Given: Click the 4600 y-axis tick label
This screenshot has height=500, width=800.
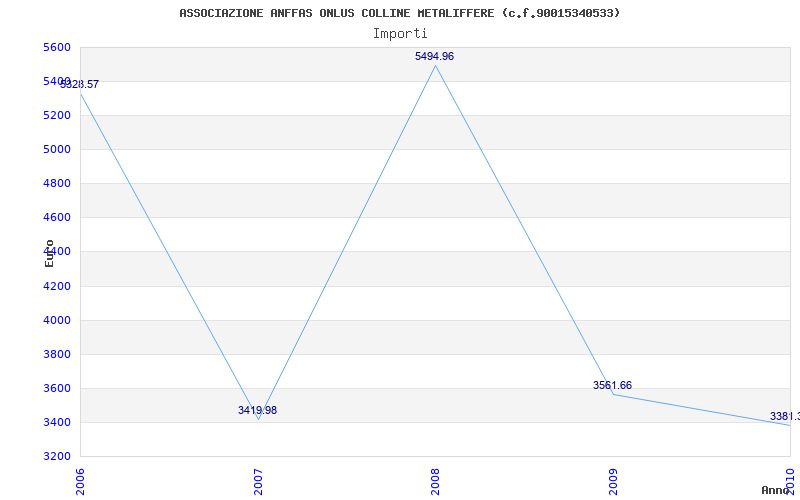Looking at the screenshot, I should 57,217.
